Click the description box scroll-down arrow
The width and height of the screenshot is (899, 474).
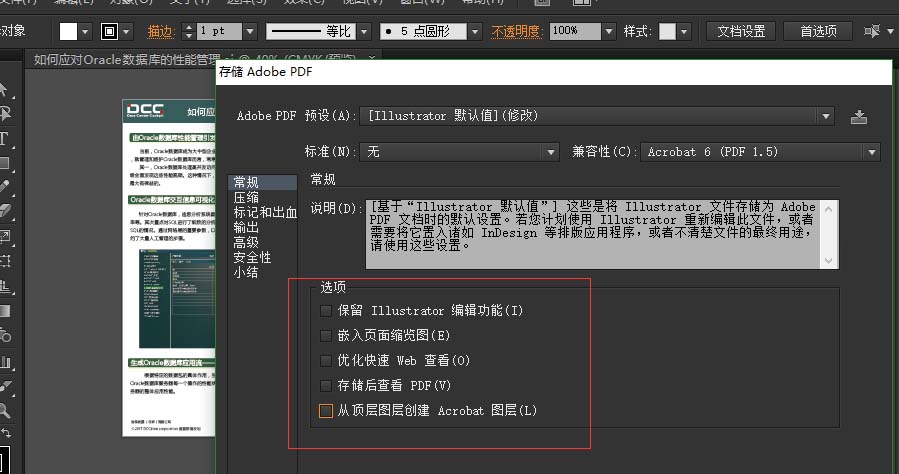(829, 261)
